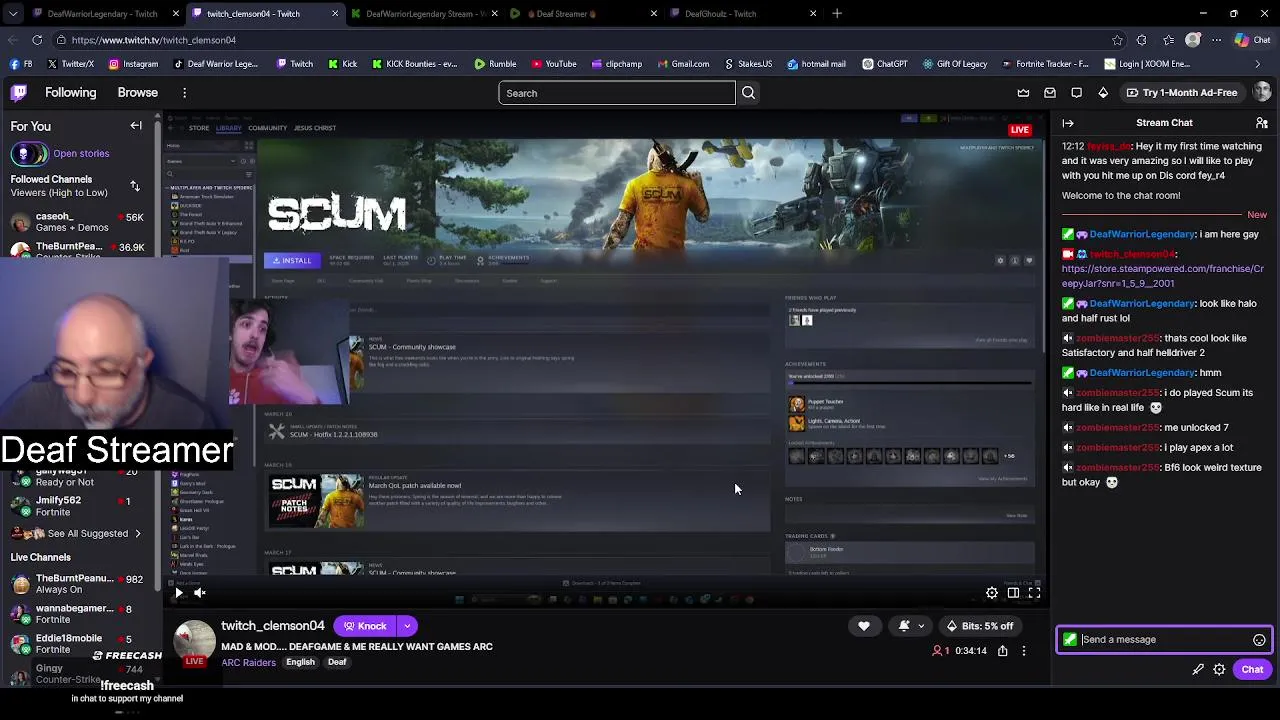The height and width of the screenshot is (720, 1280).
Task: Open chat settings gear
Action: (x=1219, y=670)
